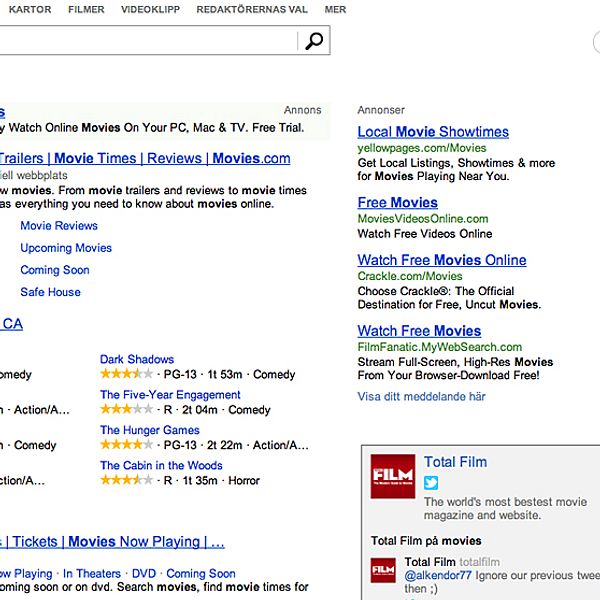
Task: Click the Total Film logo thumbnail
Action: (x=392, y=476)
